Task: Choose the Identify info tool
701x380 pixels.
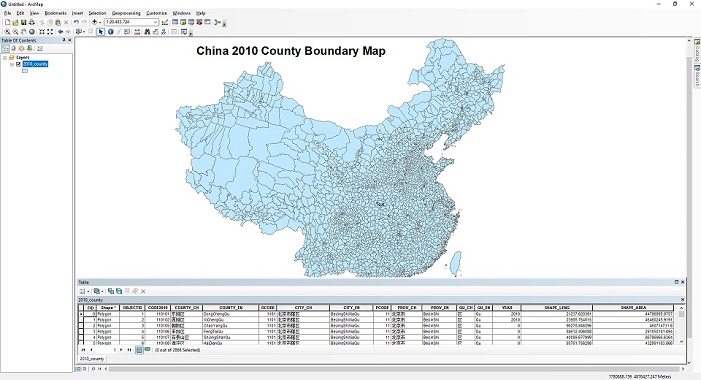Action: pyautogui.click(x=110, y=32)
